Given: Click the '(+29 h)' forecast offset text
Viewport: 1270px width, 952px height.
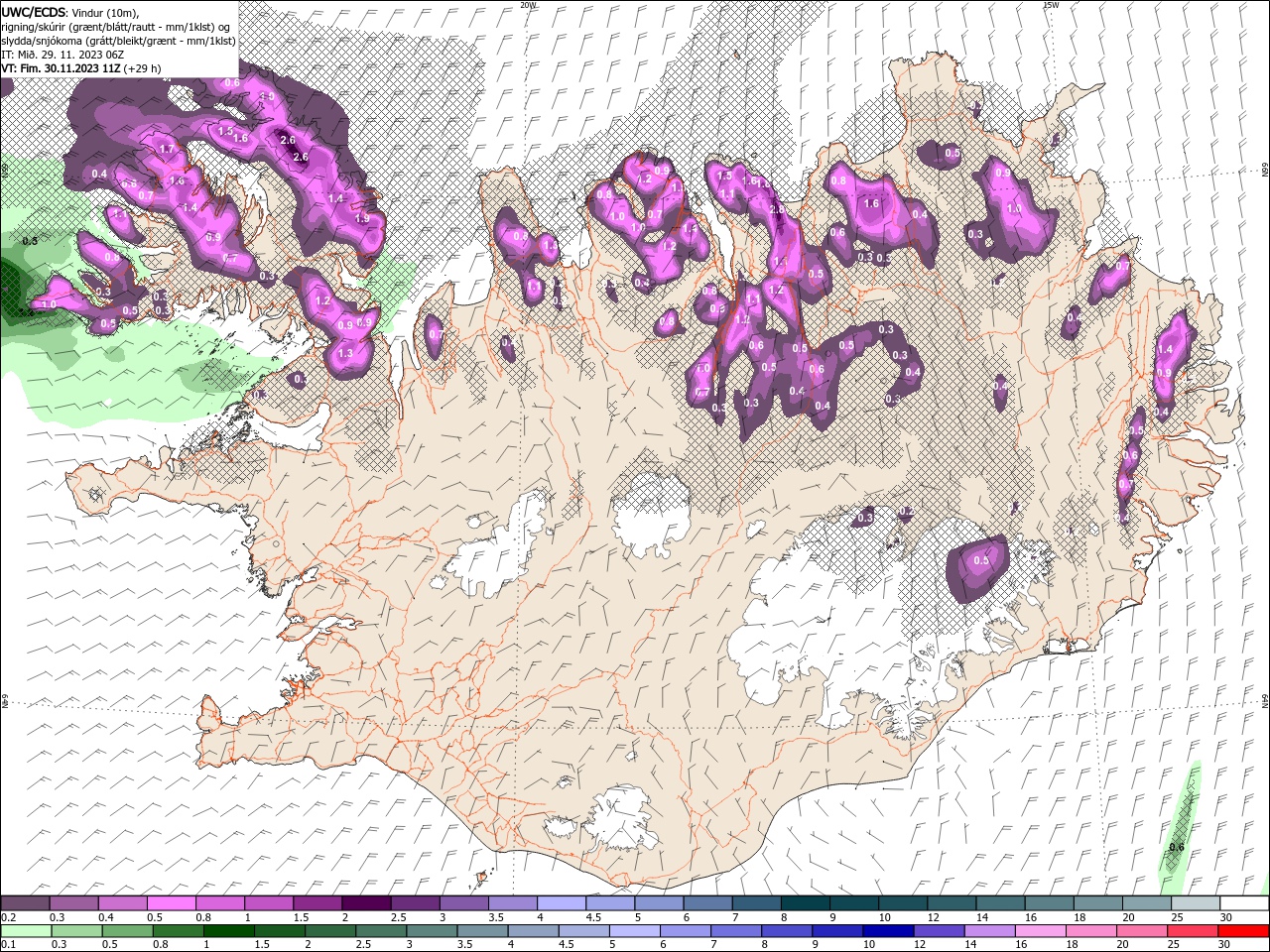Looking at the screenshot, I should click(x=144, y=68).
